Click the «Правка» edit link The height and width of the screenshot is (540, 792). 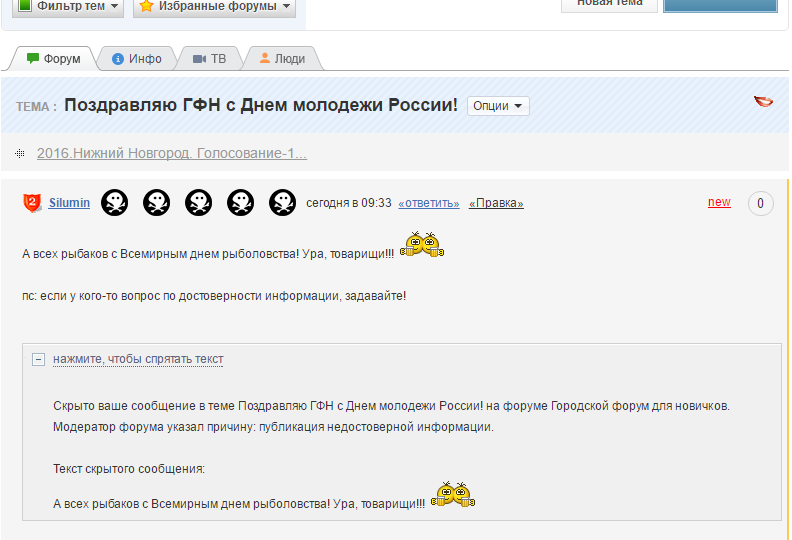(496, 203)
